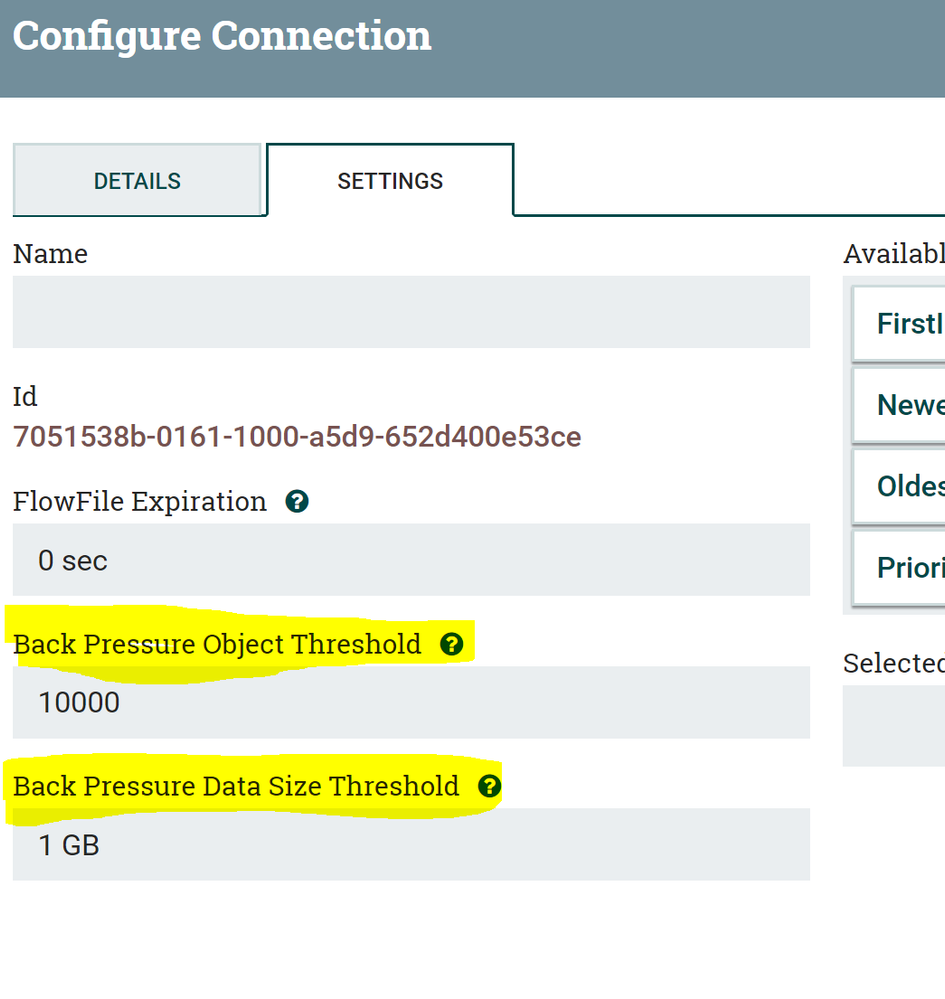The width and height of the screenshot is (945, 999).
Task: Click the Configure Connection dialog title
Action: click(x=222, y=36)
